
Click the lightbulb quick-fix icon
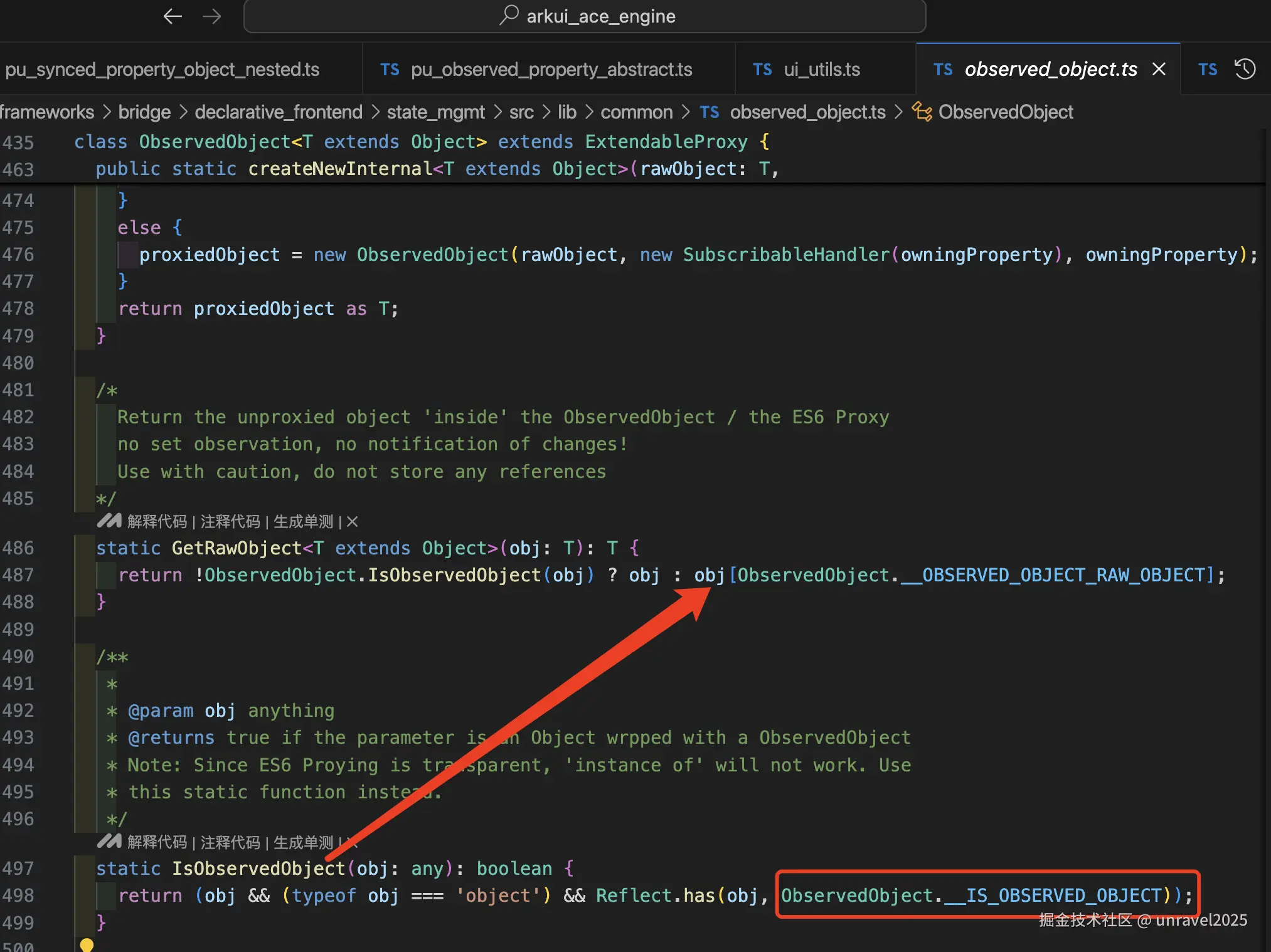[x=87, y=944]
